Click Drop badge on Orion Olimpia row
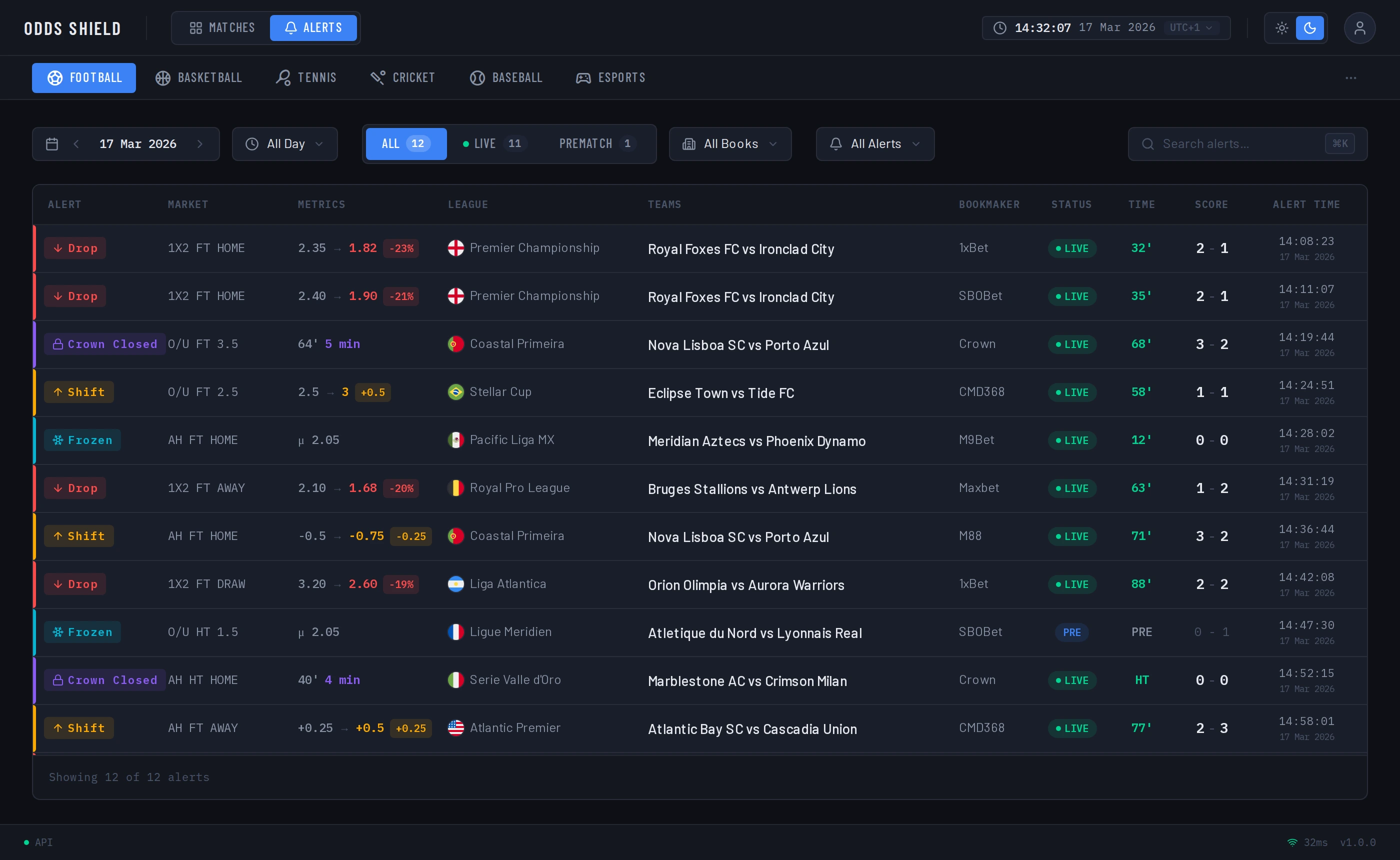The width and height of the screenshot is (1400, 860). [x=75, y=584]
